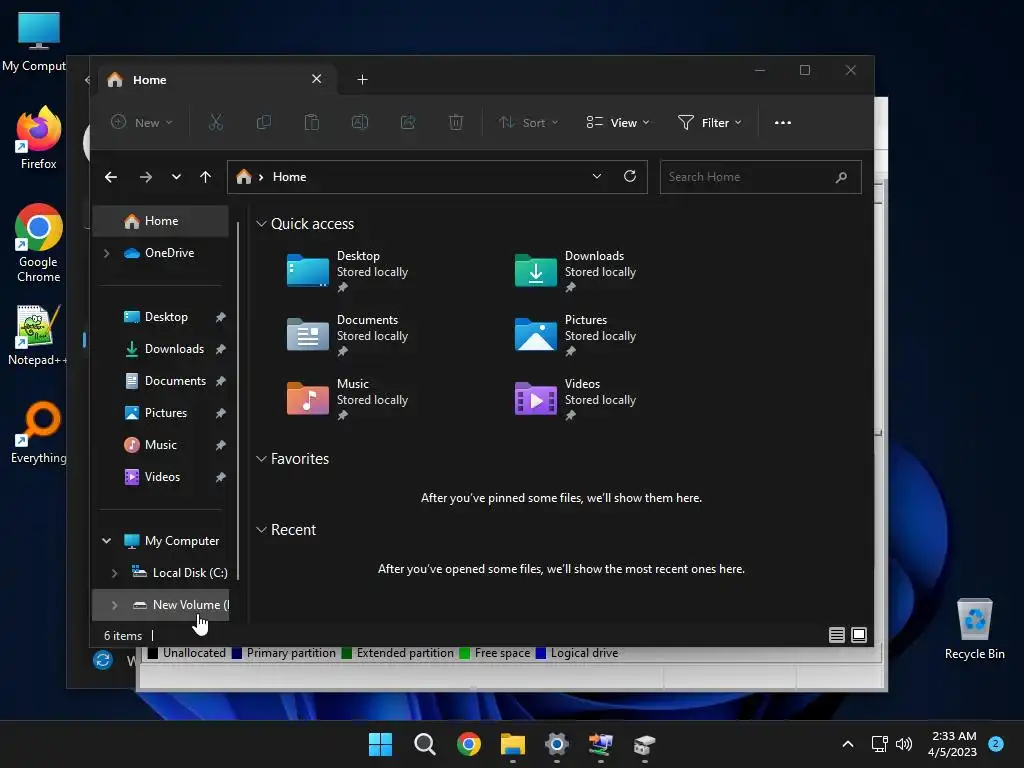Open recent locations chevron beside forward arrow

176,177
